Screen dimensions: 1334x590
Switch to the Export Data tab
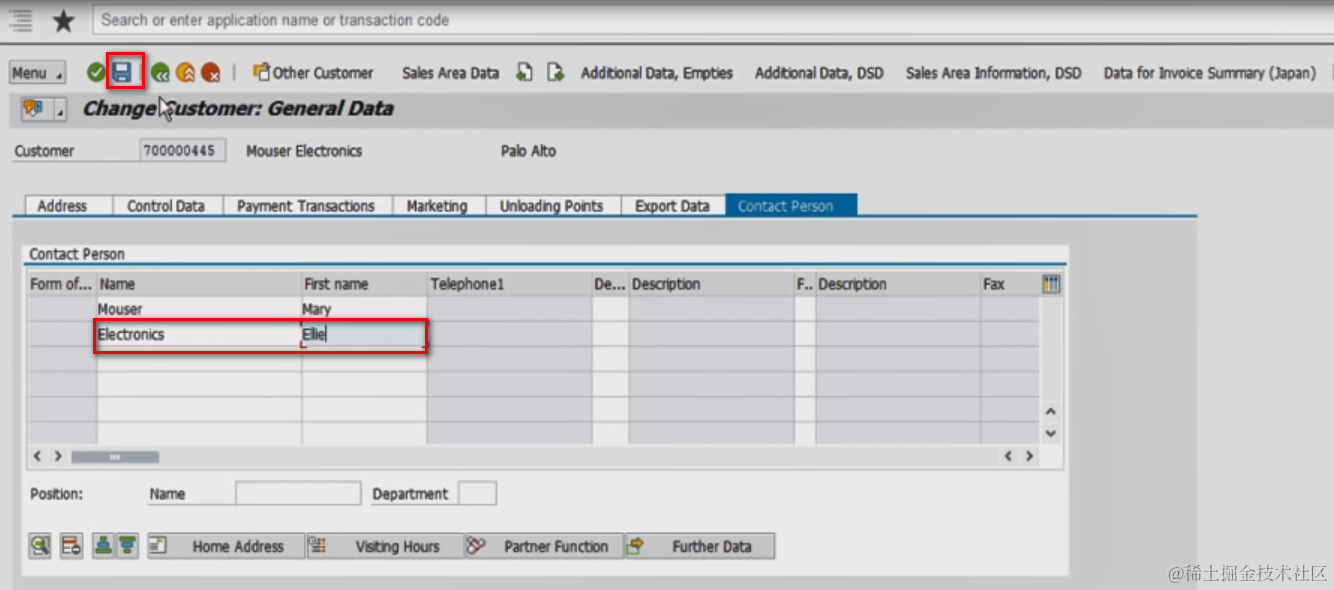(x=672, y=206)
